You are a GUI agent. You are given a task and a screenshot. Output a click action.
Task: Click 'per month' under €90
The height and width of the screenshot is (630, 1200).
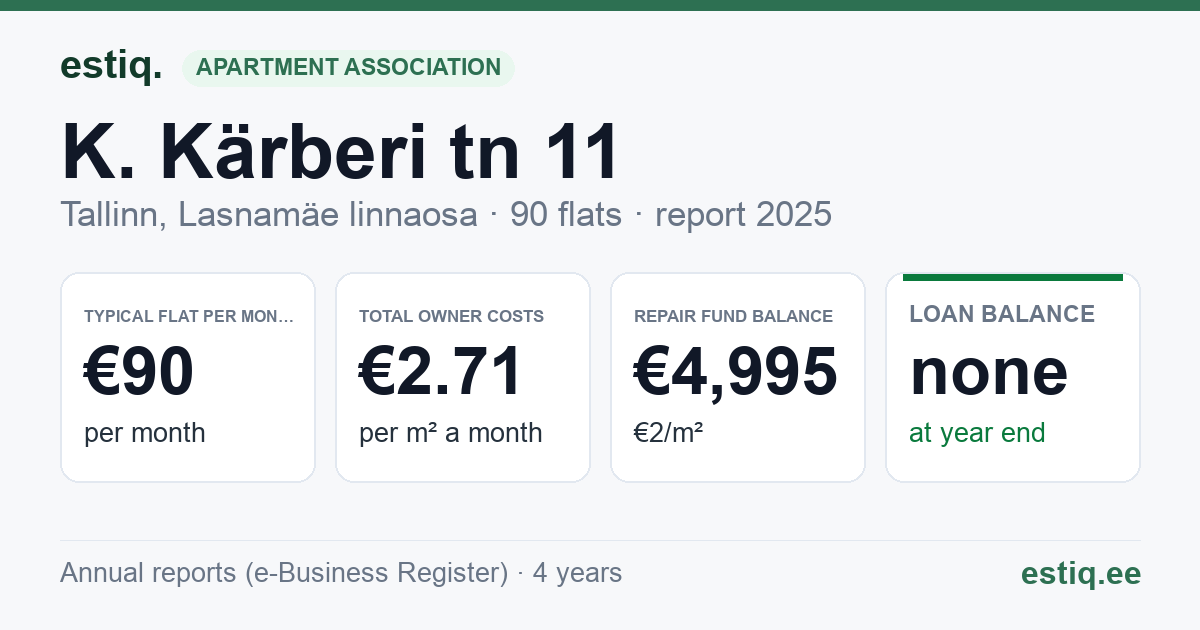(x=145, y=433)
